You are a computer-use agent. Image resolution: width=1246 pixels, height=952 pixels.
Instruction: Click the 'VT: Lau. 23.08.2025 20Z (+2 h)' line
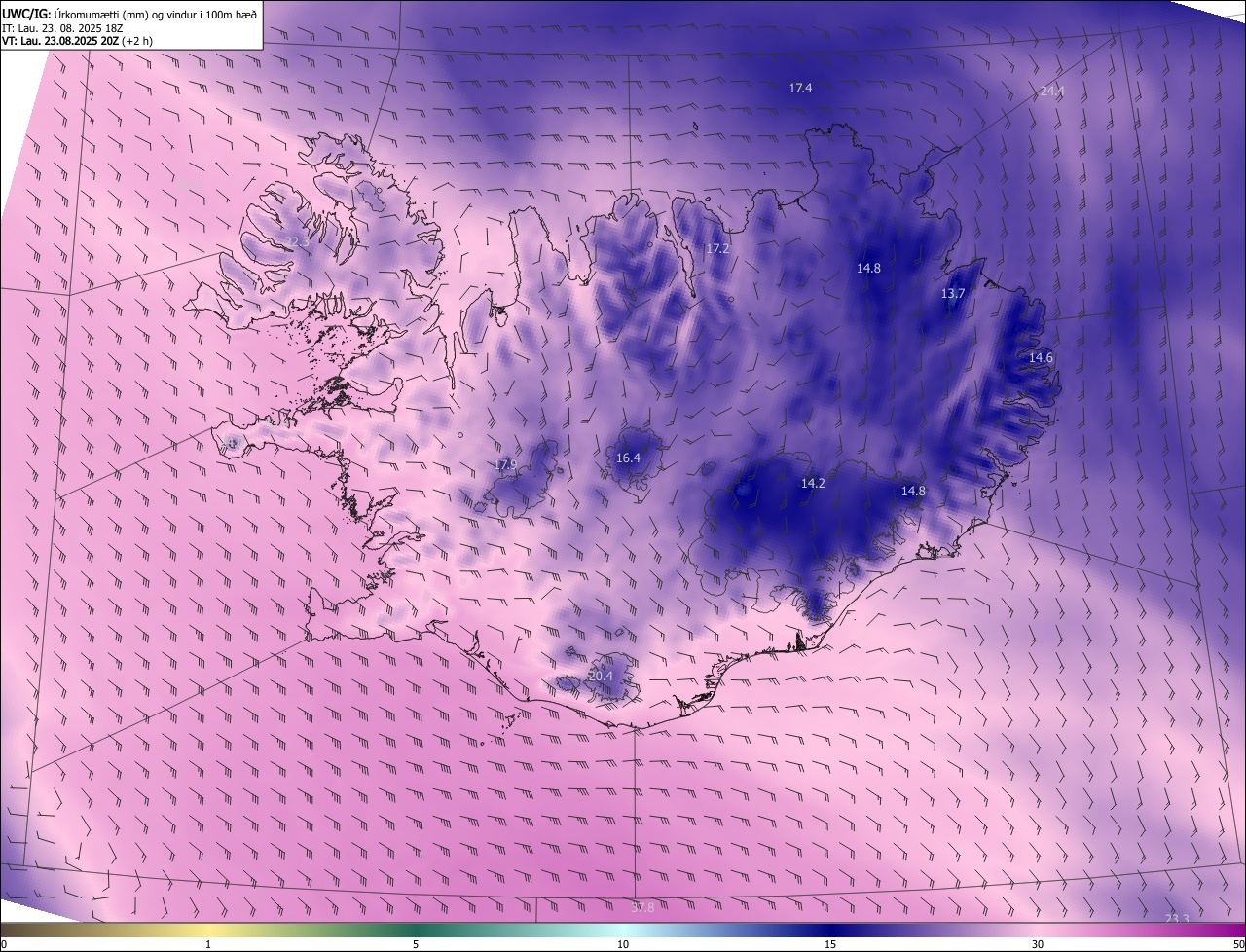coord(77,41)
